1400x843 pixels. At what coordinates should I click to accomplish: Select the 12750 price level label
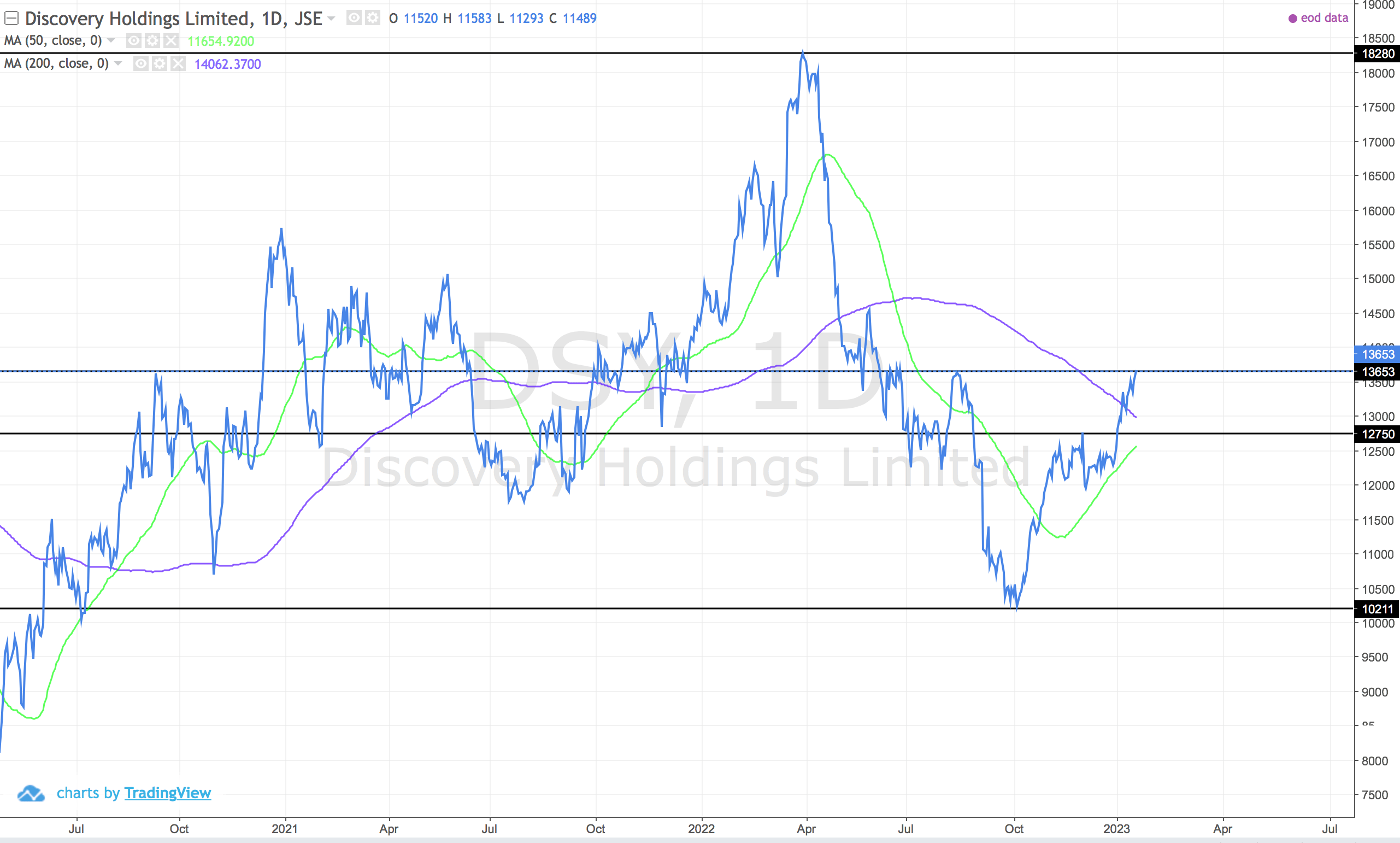1377,434
